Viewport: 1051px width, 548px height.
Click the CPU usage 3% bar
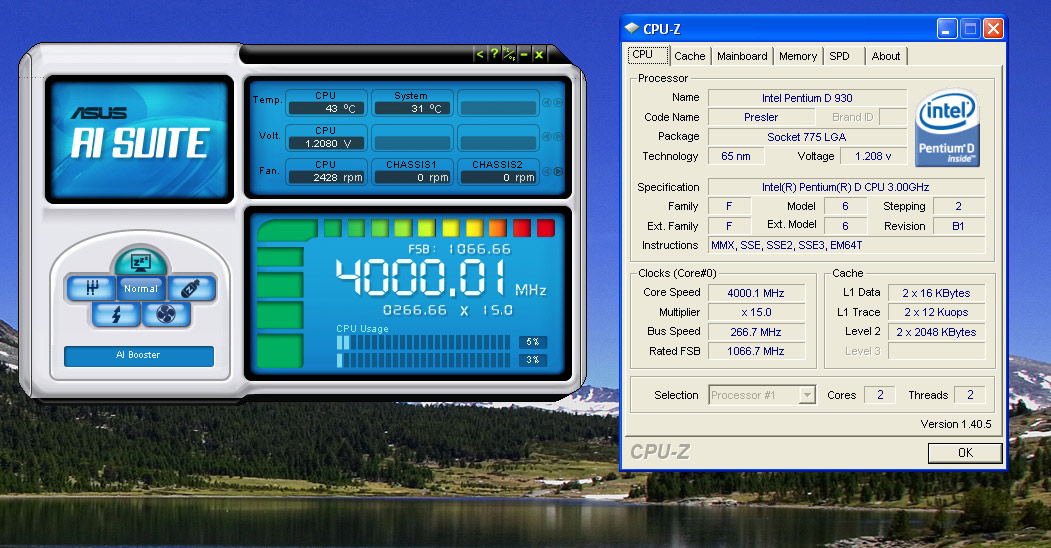pyautogui.click(x=423, y=360)
